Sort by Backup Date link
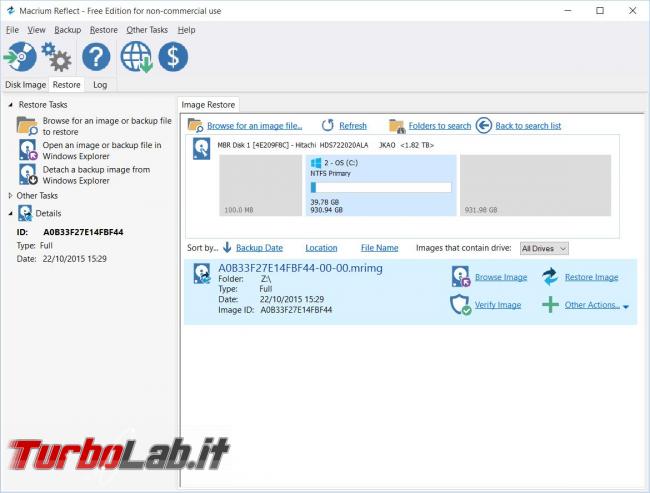This screenshot has height=493, width=650. [x=260, y=248]
